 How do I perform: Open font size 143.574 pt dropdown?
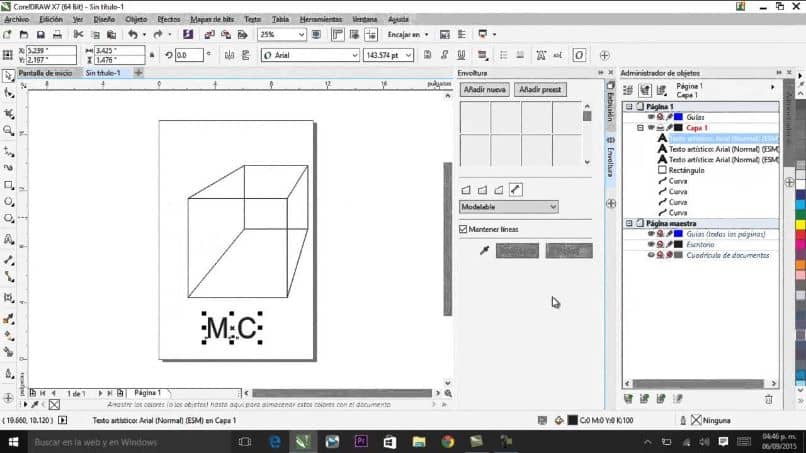(x=408, y=55)
